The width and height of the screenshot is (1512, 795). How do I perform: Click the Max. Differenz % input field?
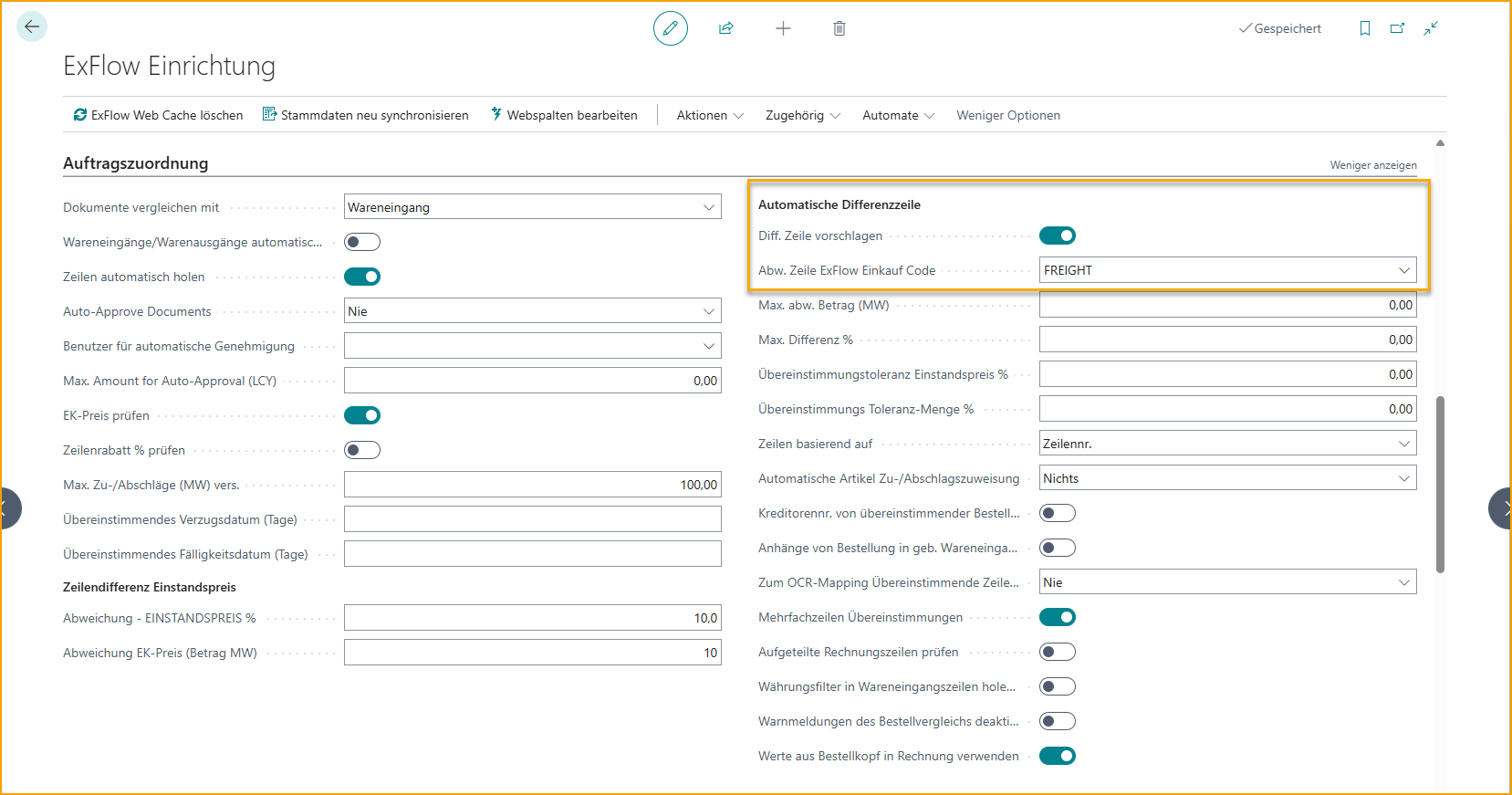1227,340
